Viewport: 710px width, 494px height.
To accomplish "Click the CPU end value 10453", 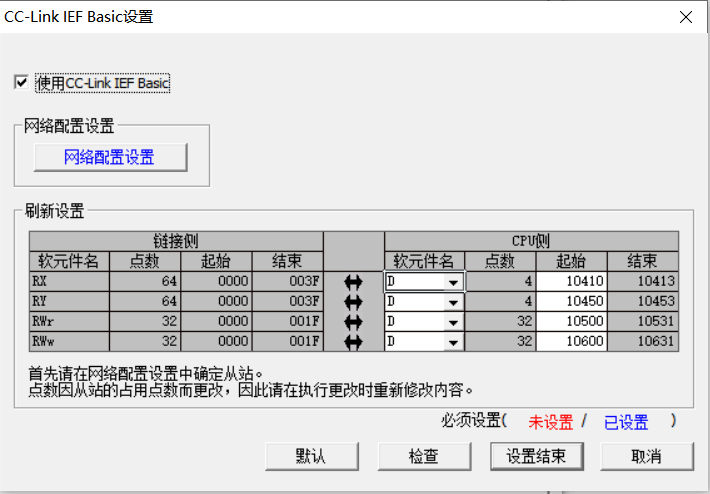I will pyautogui.click(x=643, y=301).
